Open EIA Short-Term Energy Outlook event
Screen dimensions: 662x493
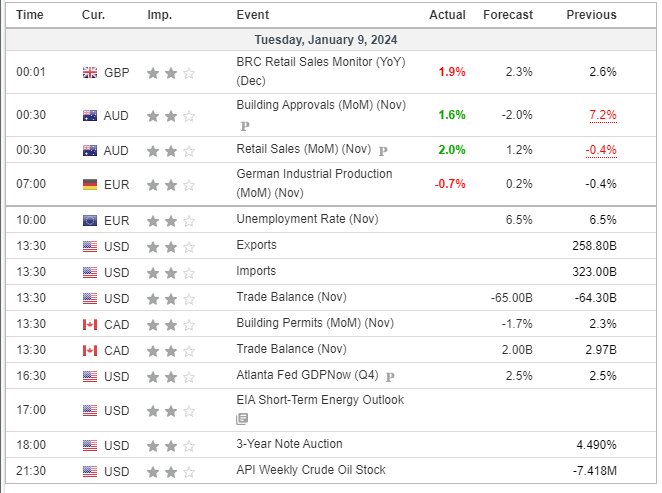point(320,400)
